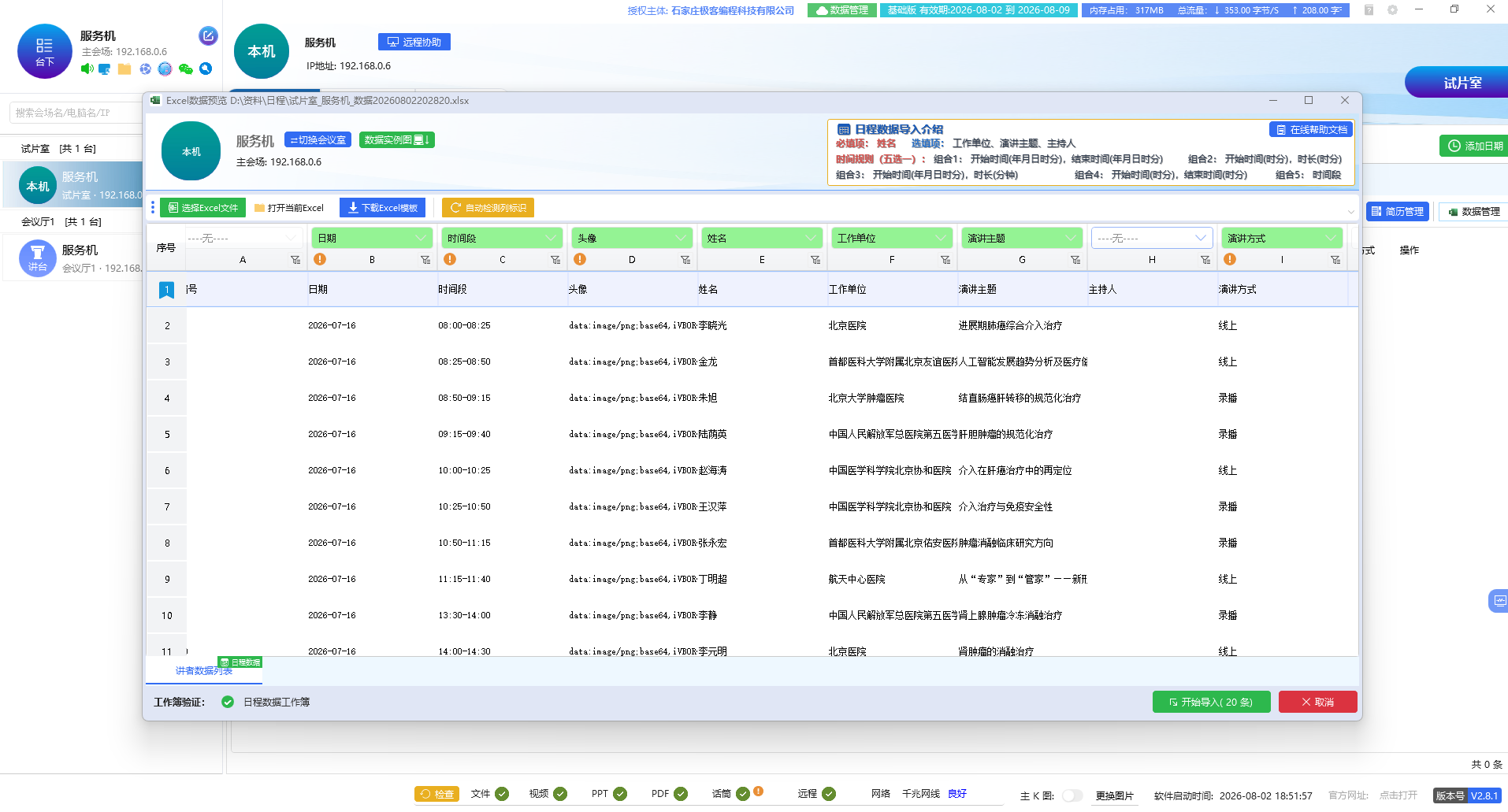Open 简历管理 in the main window

tap(1398, 211)
